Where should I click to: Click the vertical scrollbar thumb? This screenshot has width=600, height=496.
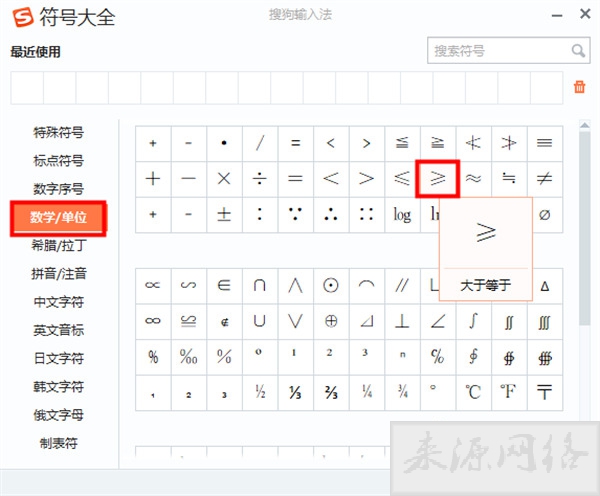584,228
